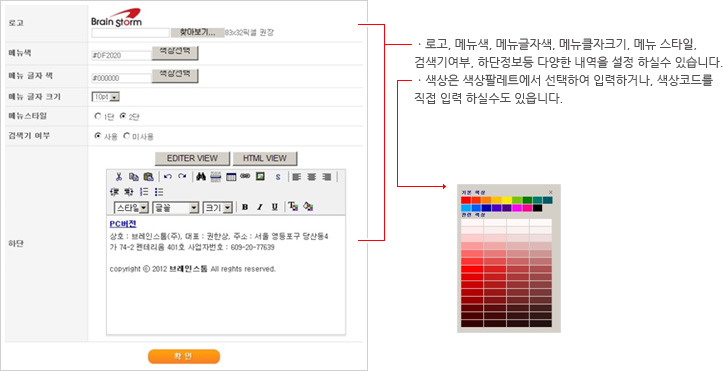Viewport: 723px width, 371px height.
Task: Click the increase indent icon
Action: [129, 192]
